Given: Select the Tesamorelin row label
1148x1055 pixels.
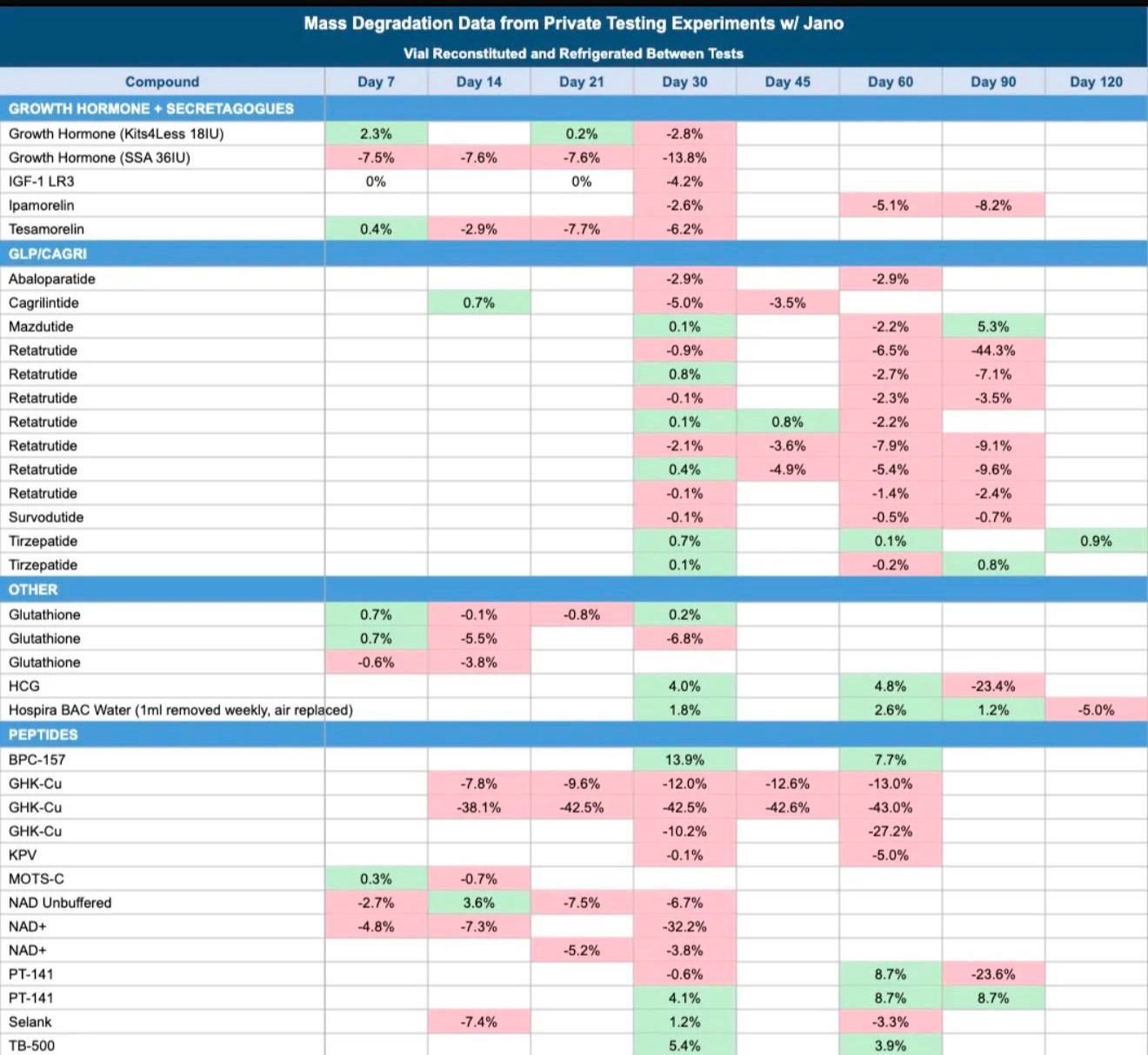Looking at the screenshot, I should [x=47, y=230].
